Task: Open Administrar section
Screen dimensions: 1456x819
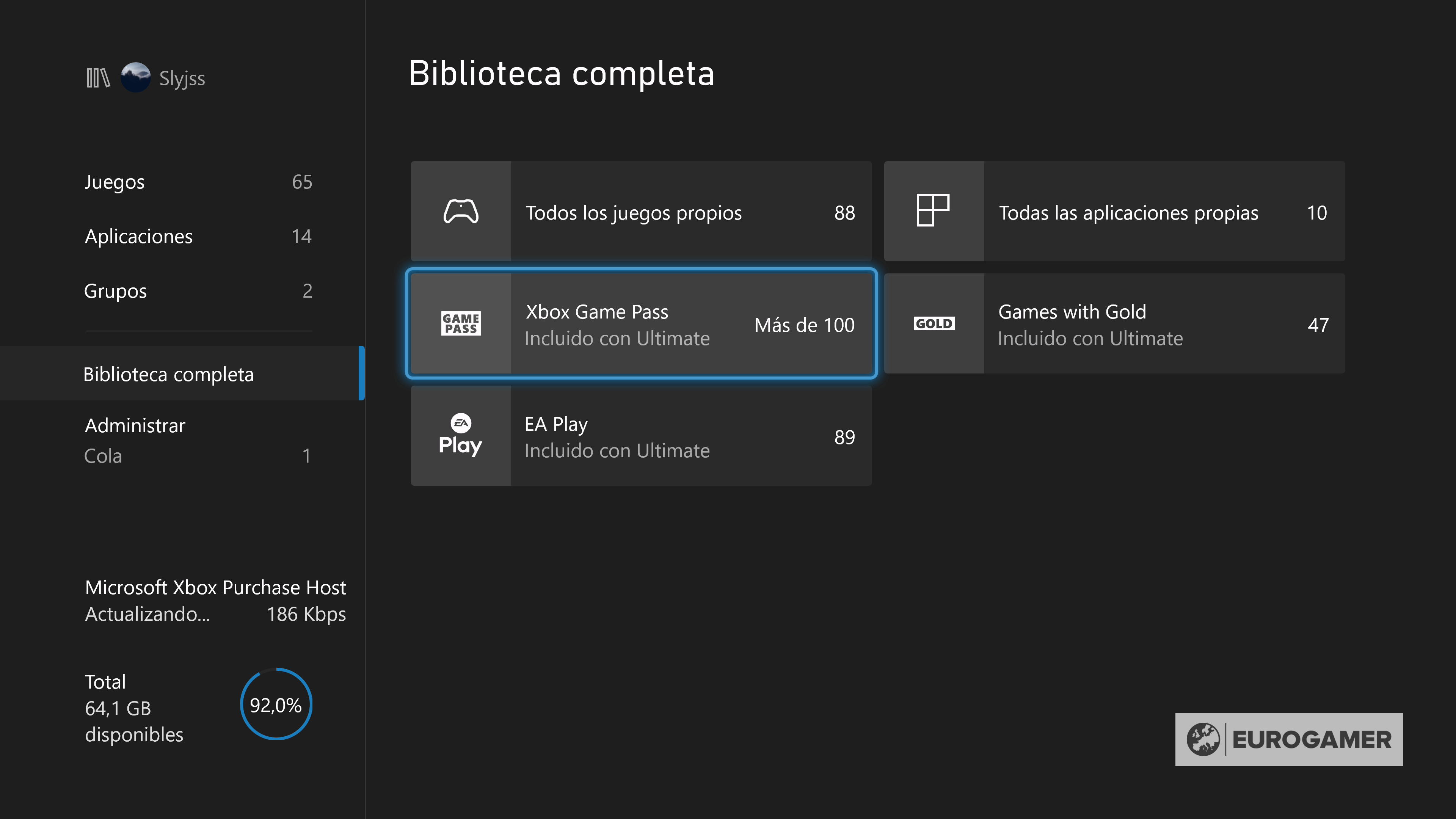Action: pyautogui.click(x=135, y=425)
